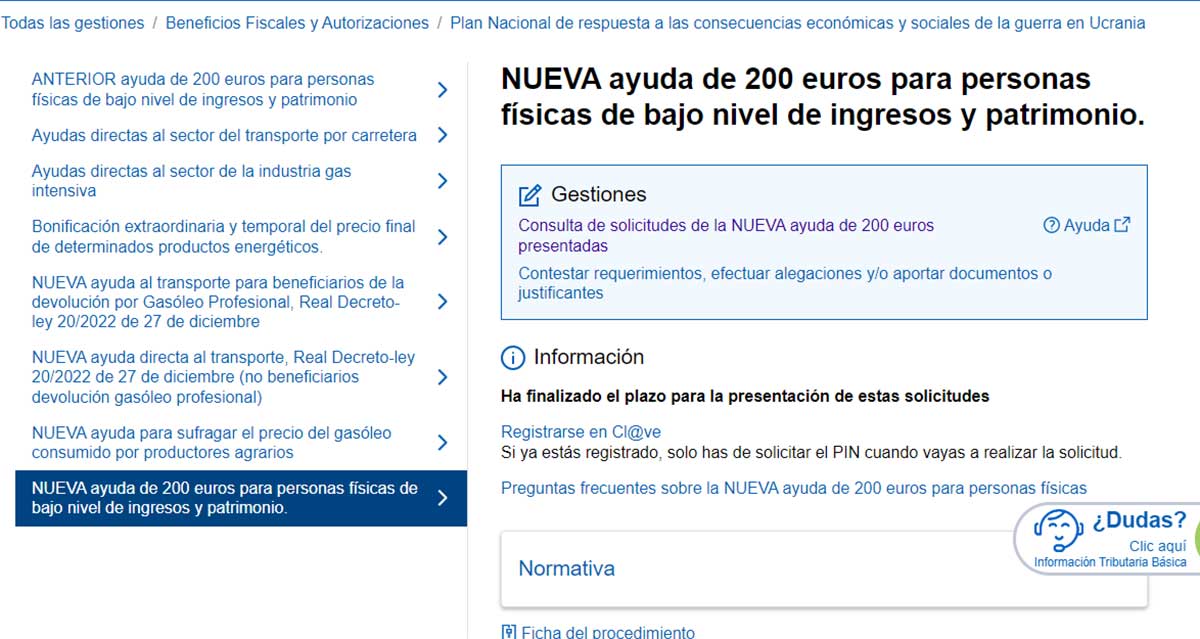
Task: Click the Información circle icon
Action: [512, 358]
